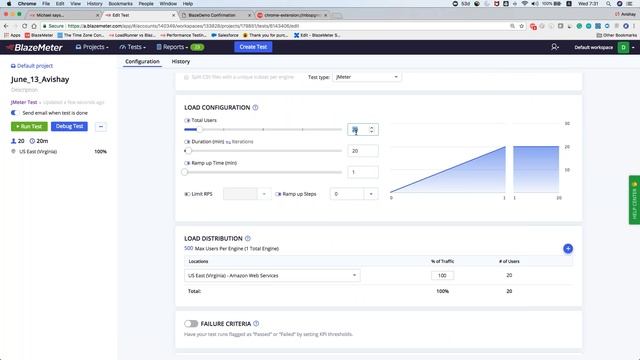Open the Default workspace selector
The image size is (640, 360).
pos(593,47)
